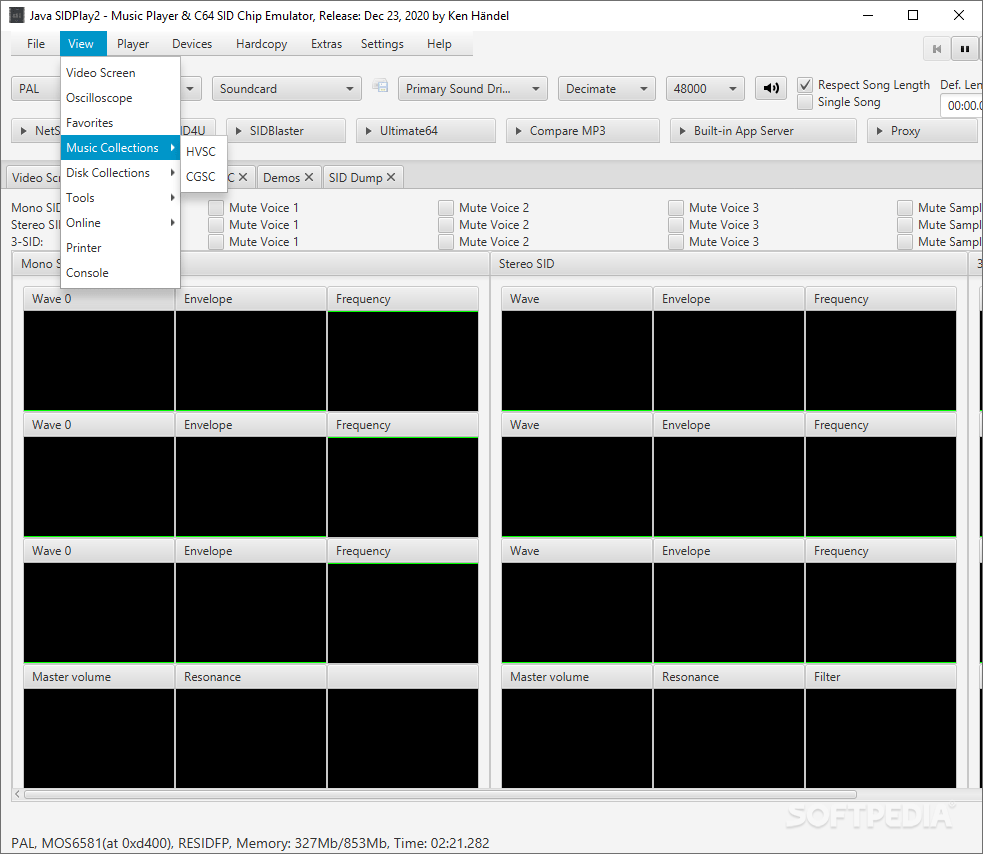This screenshot has width=983, height=854.
Task: Open the File menu
Action: pyautogui.click(x=36, y=44)
